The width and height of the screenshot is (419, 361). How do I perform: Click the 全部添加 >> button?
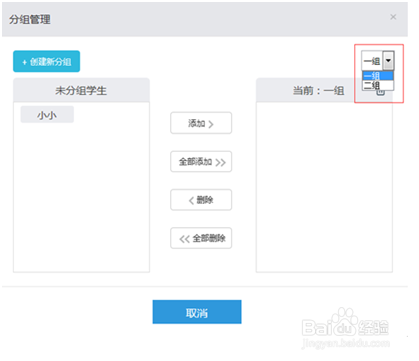(201, 162)
